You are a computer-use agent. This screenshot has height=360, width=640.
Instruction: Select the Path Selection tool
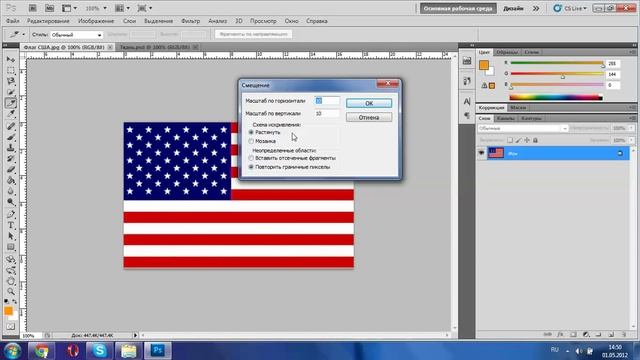tap(11, 236)
